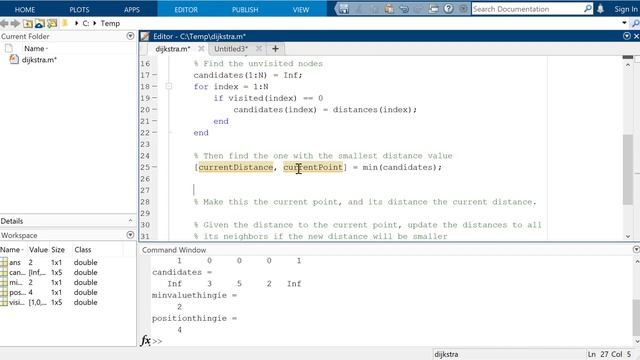The image size is (640, 360).
Task: Set breakpoint at line 17 dash
Action: click(x=155, y=75)
